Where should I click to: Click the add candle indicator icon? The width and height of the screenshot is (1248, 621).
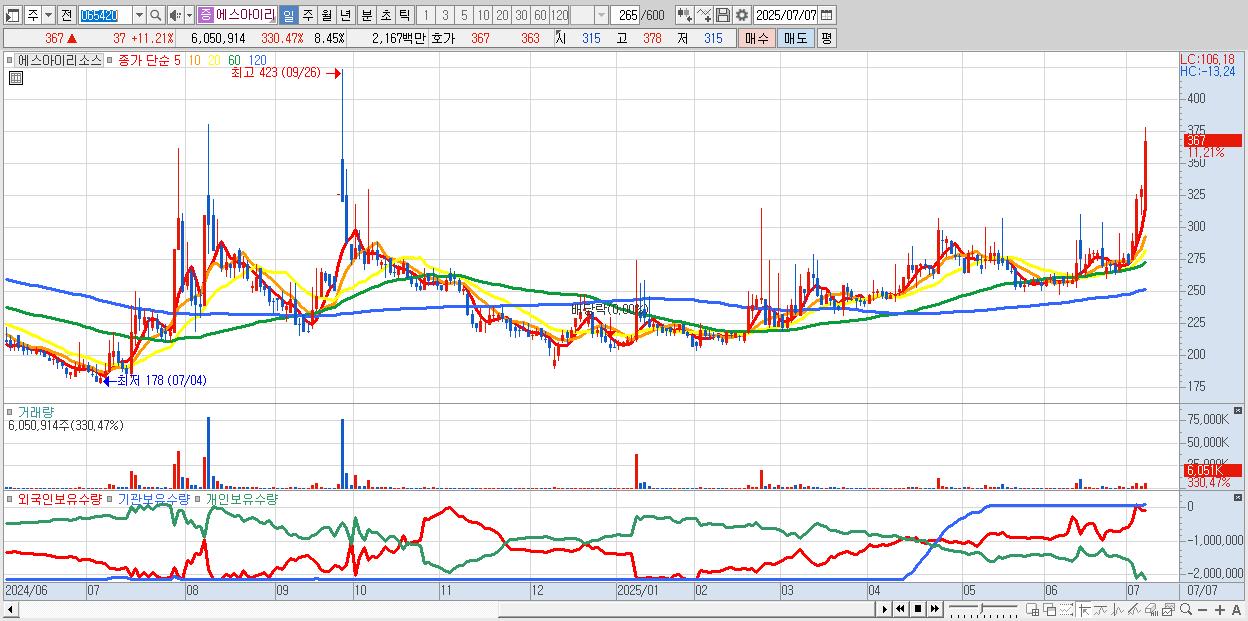tap(685, 15)
